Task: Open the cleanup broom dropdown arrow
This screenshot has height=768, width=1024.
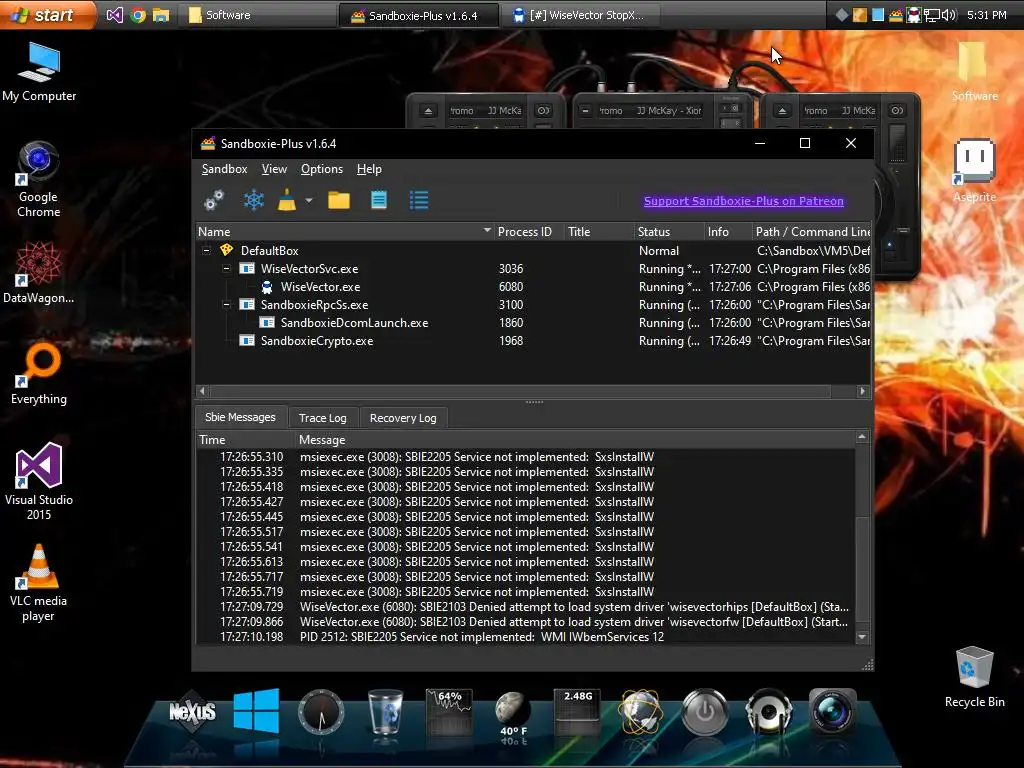Action: pos(309,200)
